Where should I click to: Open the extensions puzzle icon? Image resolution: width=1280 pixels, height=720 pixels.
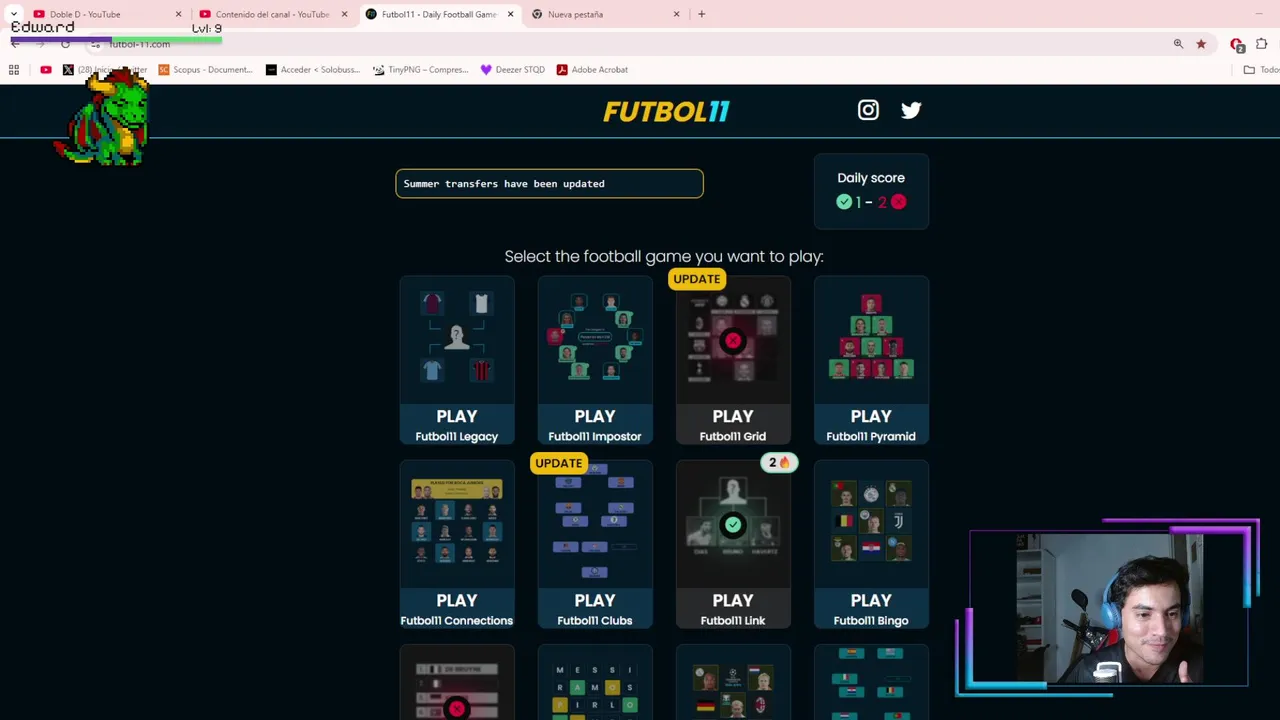click(1261, 44)
